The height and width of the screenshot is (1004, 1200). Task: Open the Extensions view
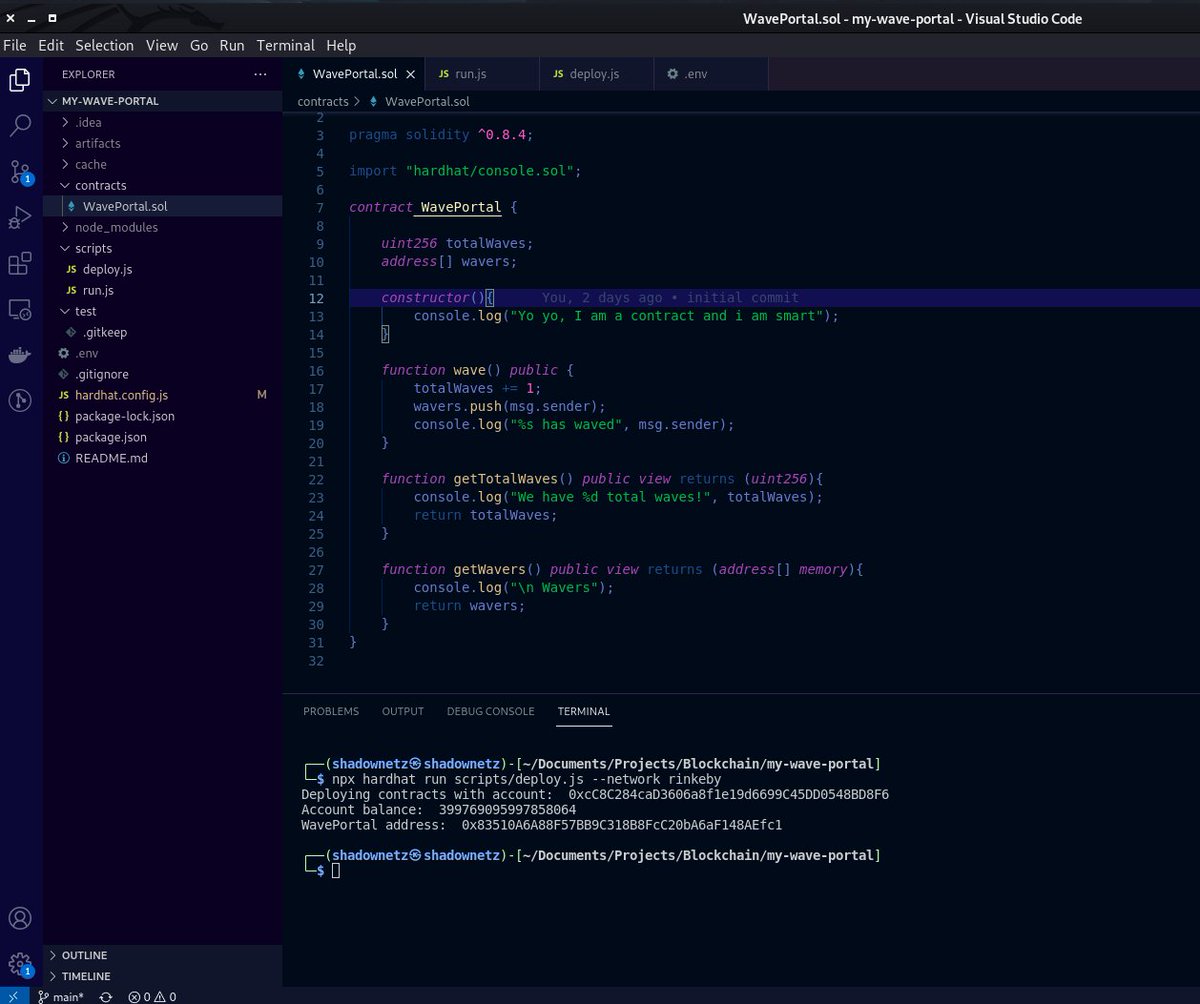pos(20,264)
